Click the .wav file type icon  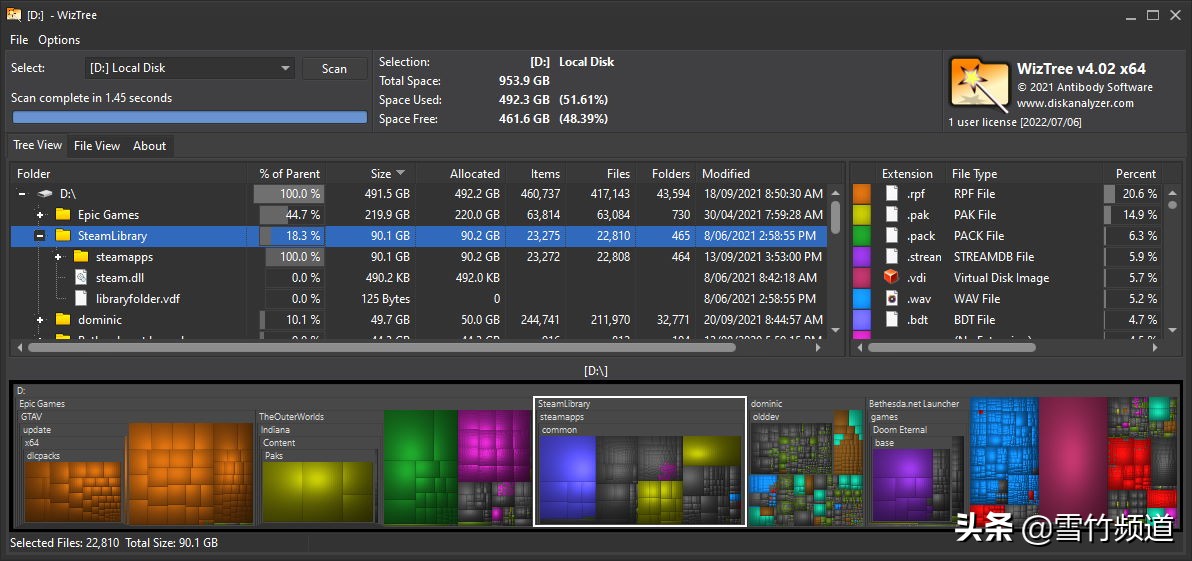pos(891,299)
